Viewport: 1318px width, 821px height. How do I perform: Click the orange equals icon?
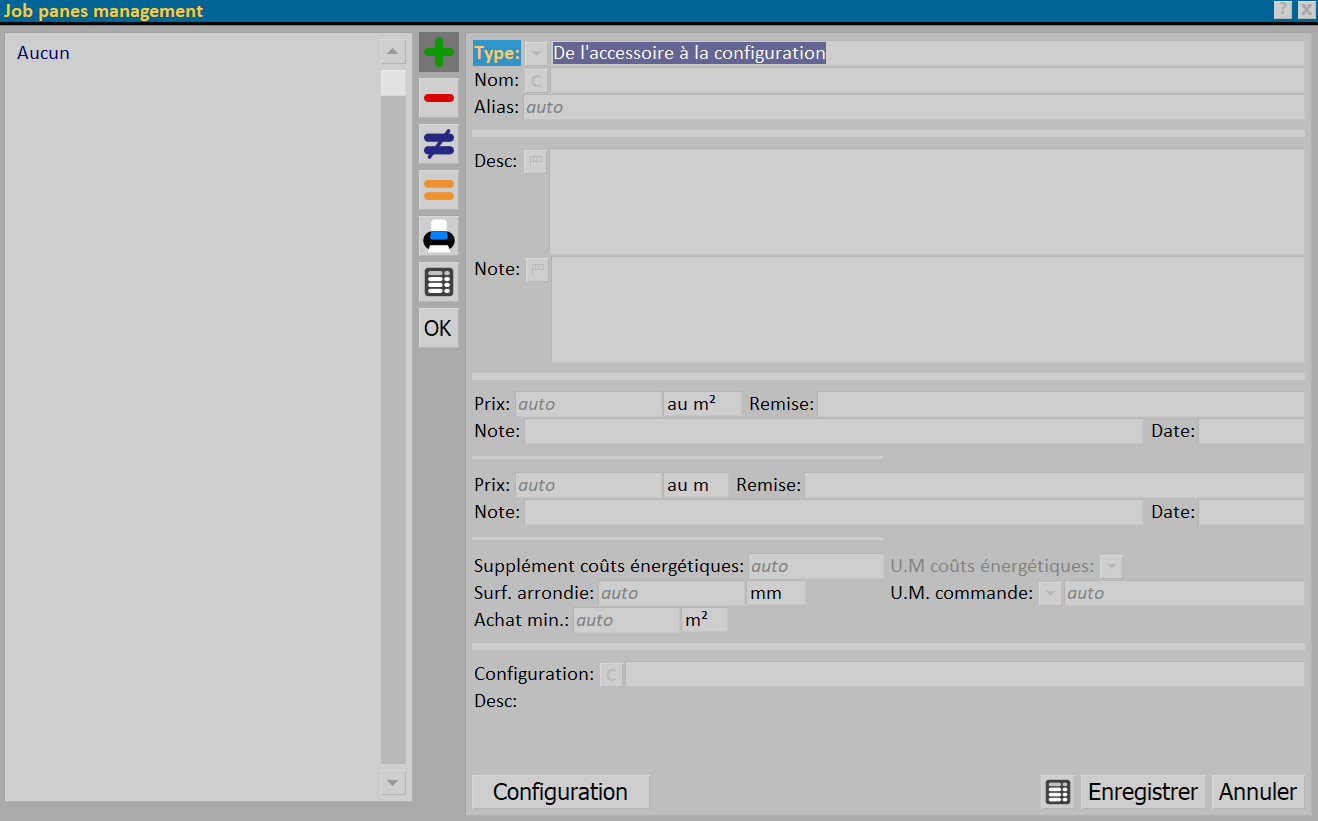(438, 190)
